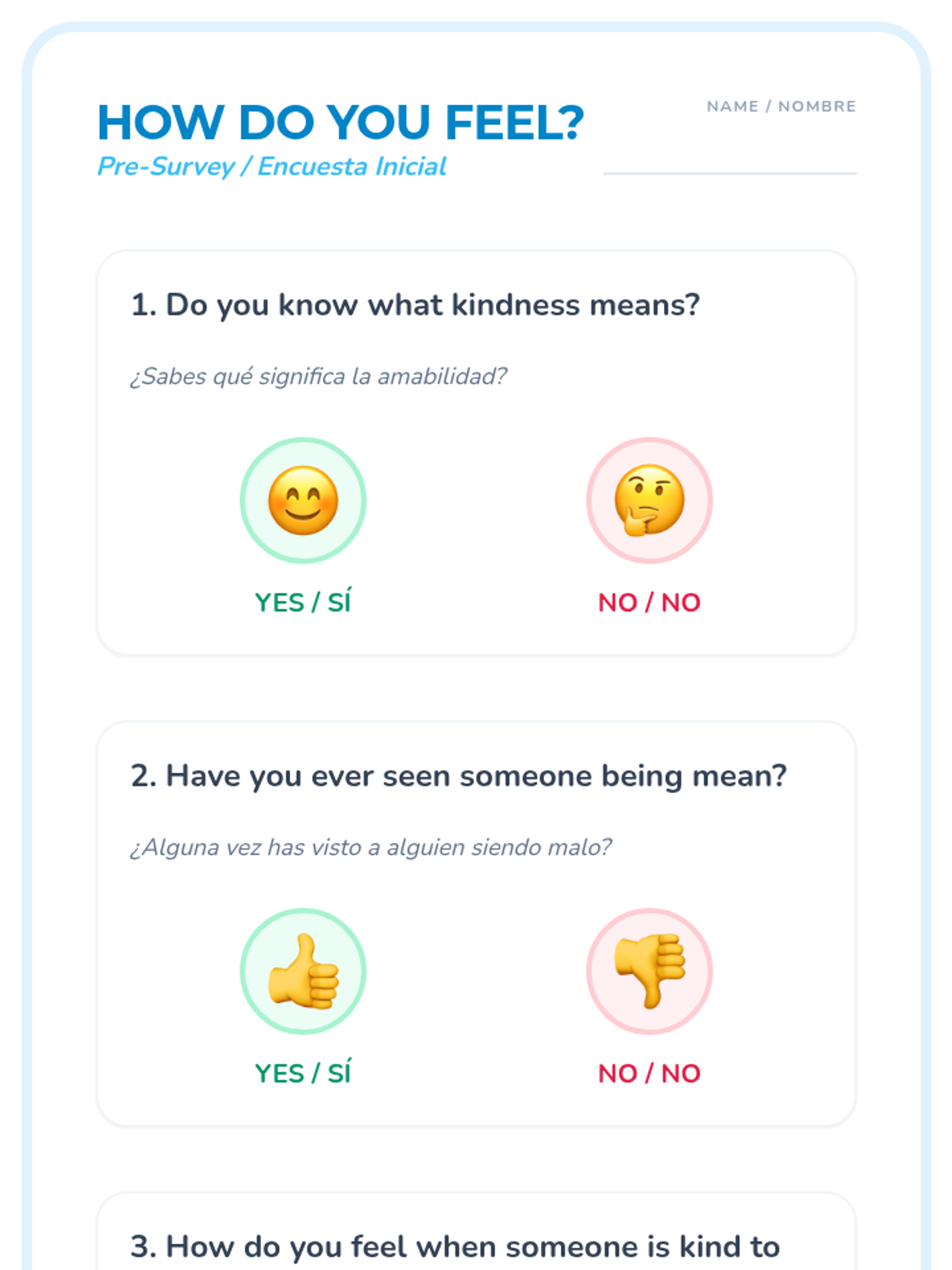Pick "NO / NO" label under being mean question
This screenshot has width=952, height=1270.
649,1073
